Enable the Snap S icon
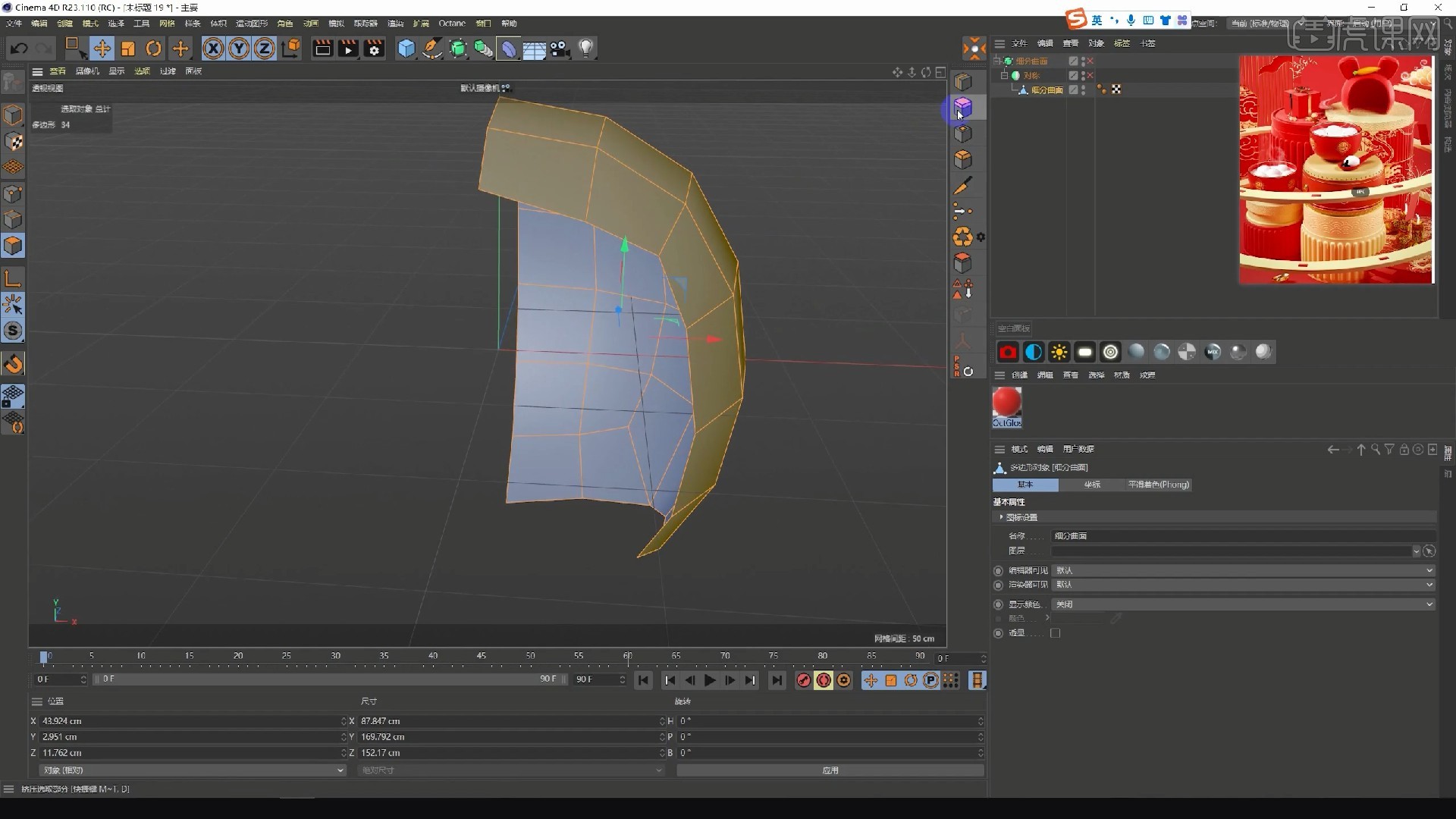This screenshot has width=1456, height=819. click(13, 331)
